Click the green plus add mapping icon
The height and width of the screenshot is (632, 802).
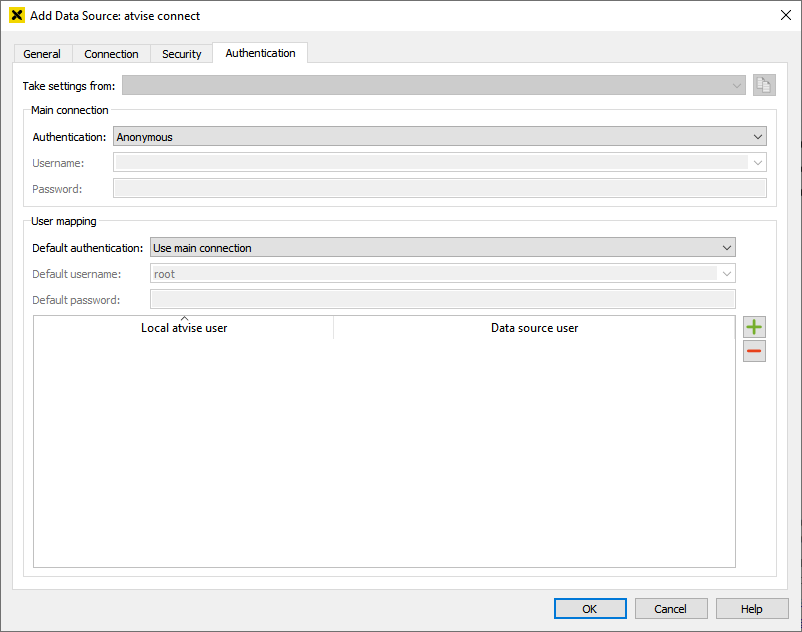coord(754,327)
